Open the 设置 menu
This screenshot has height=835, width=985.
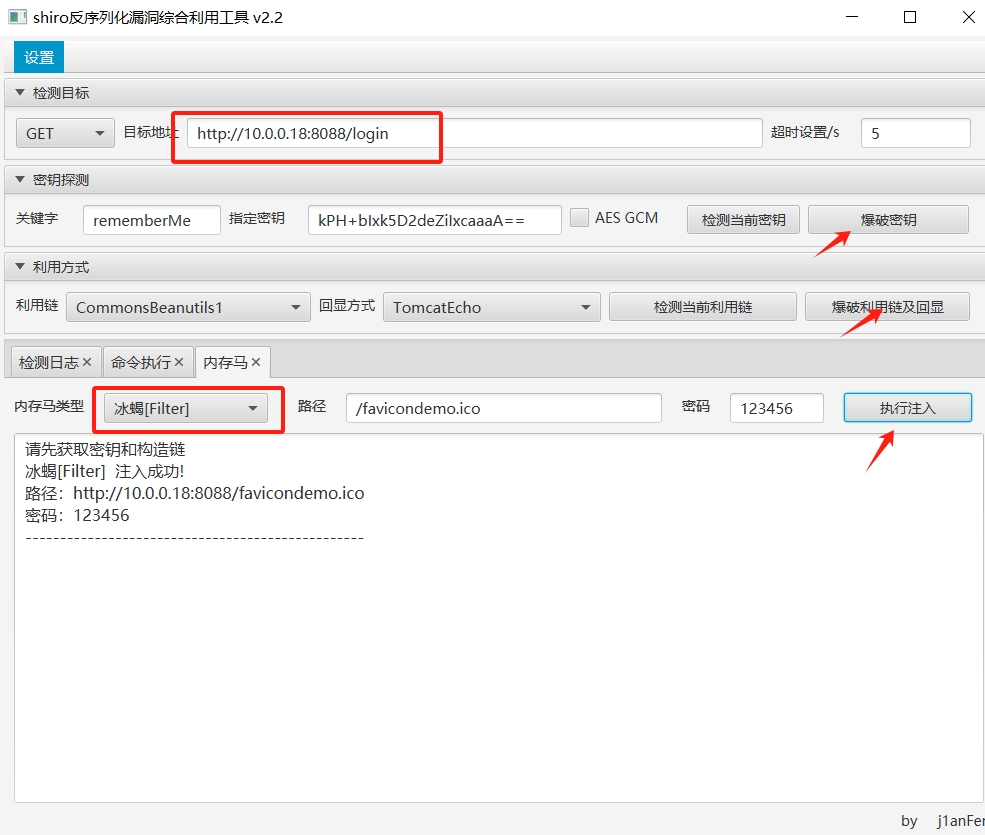coord(38,57)
